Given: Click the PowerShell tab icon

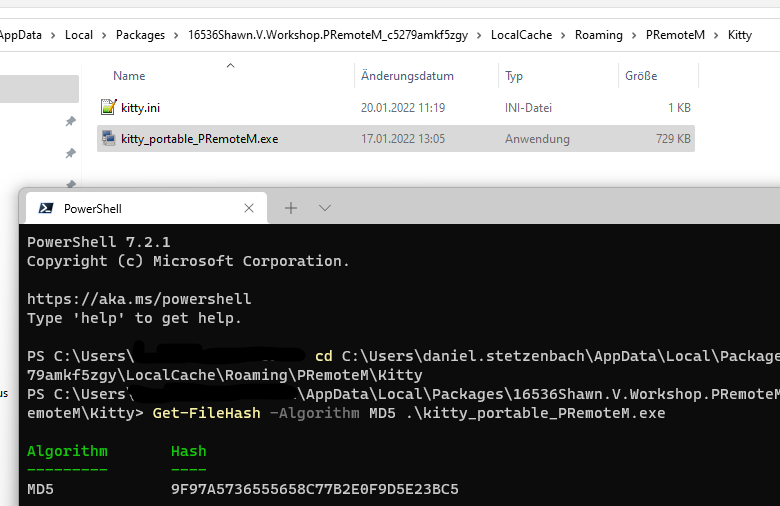Looking at the screenshot, I should (x=46, y=208).
